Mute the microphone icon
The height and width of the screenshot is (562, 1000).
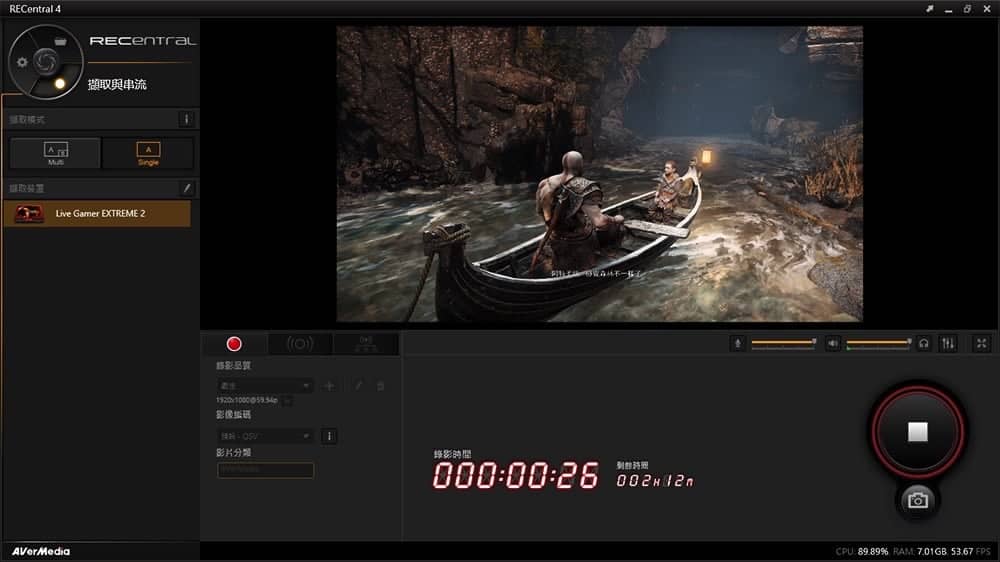737,343
